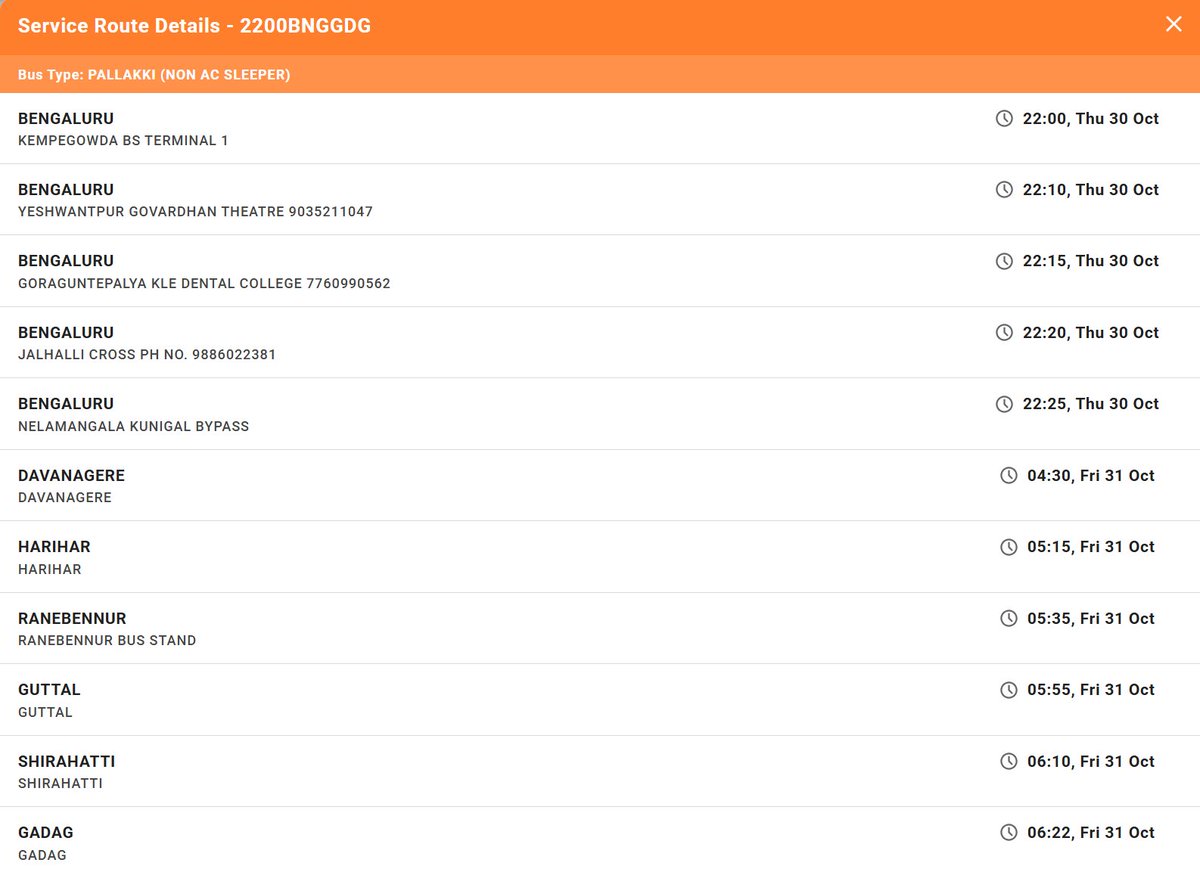Click the bold RANEBENNUR city heading
This screenshot has width=1200, height=872.
(x=72, y=619)
